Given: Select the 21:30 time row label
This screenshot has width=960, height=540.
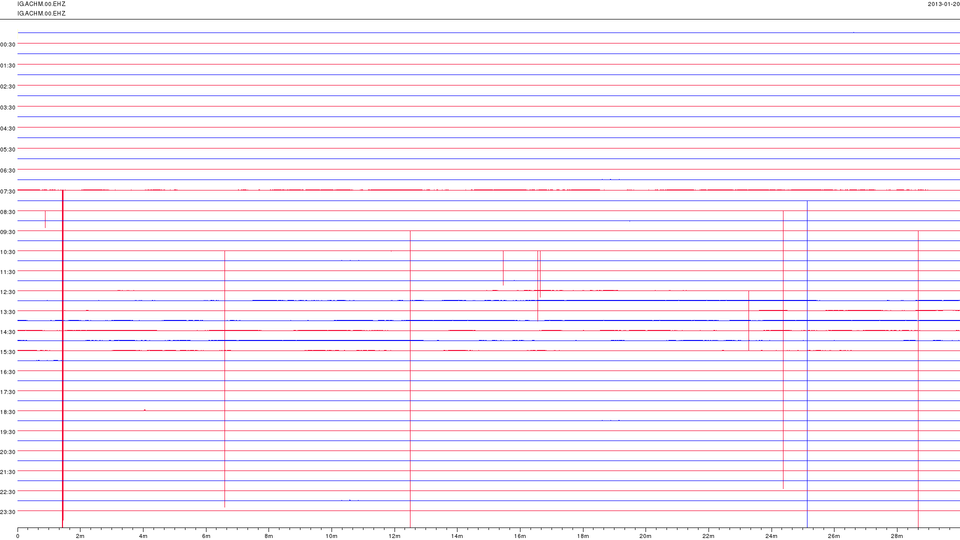Looking at the screenshot, I should [8, 472].
